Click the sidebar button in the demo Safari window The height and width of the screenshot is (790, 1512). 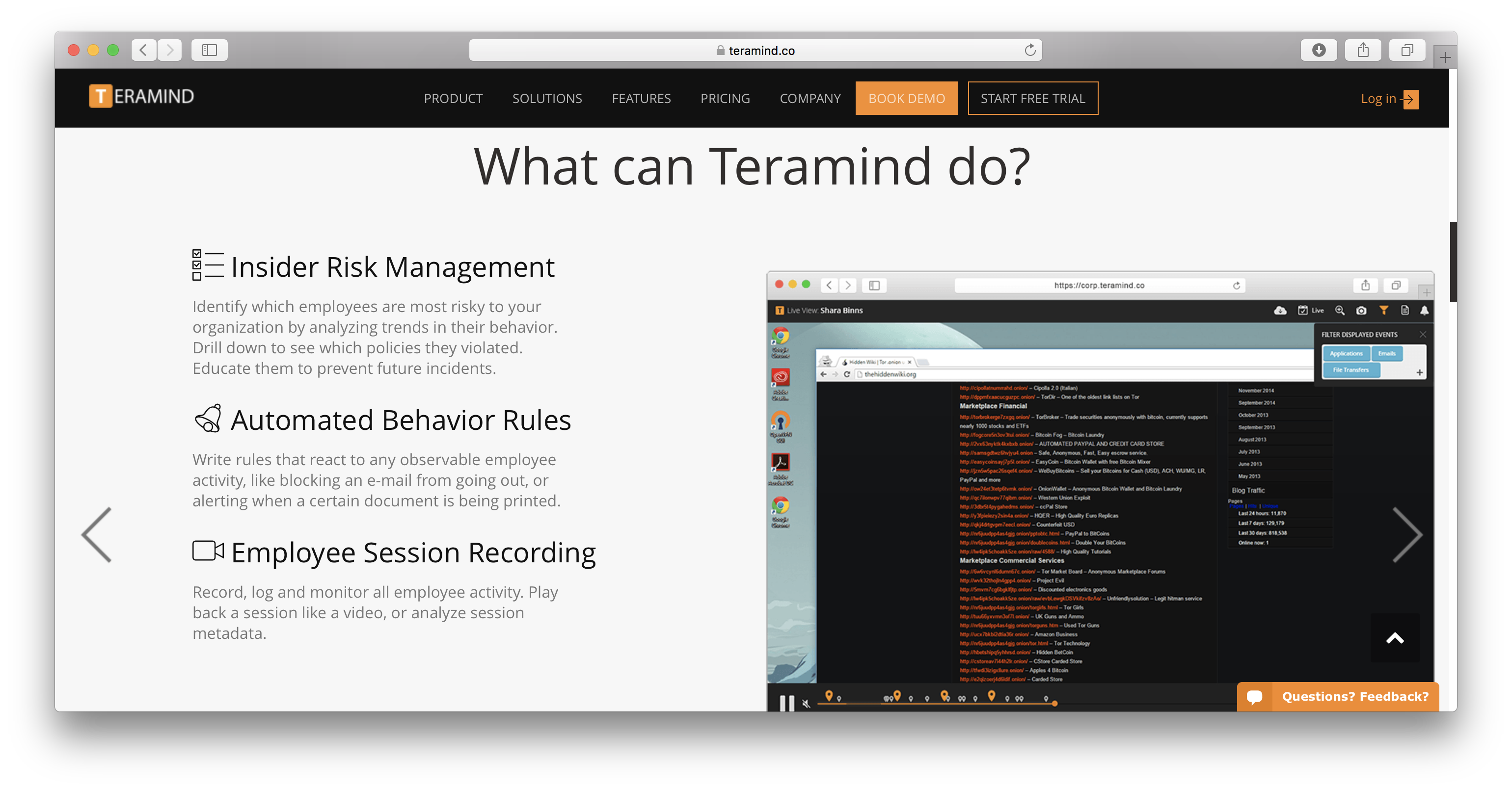(874, 285)
